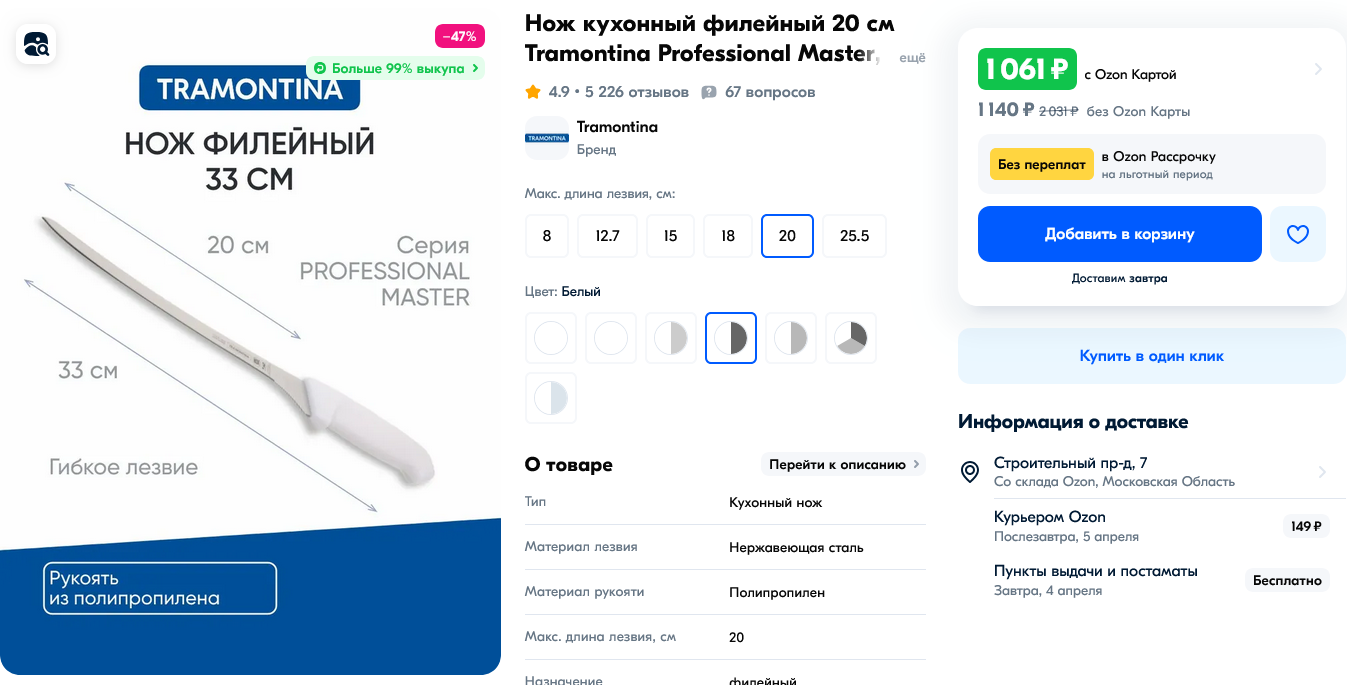Add item with Добавить в корзину button
The image size is (1347, 685).
(1120, 234)
